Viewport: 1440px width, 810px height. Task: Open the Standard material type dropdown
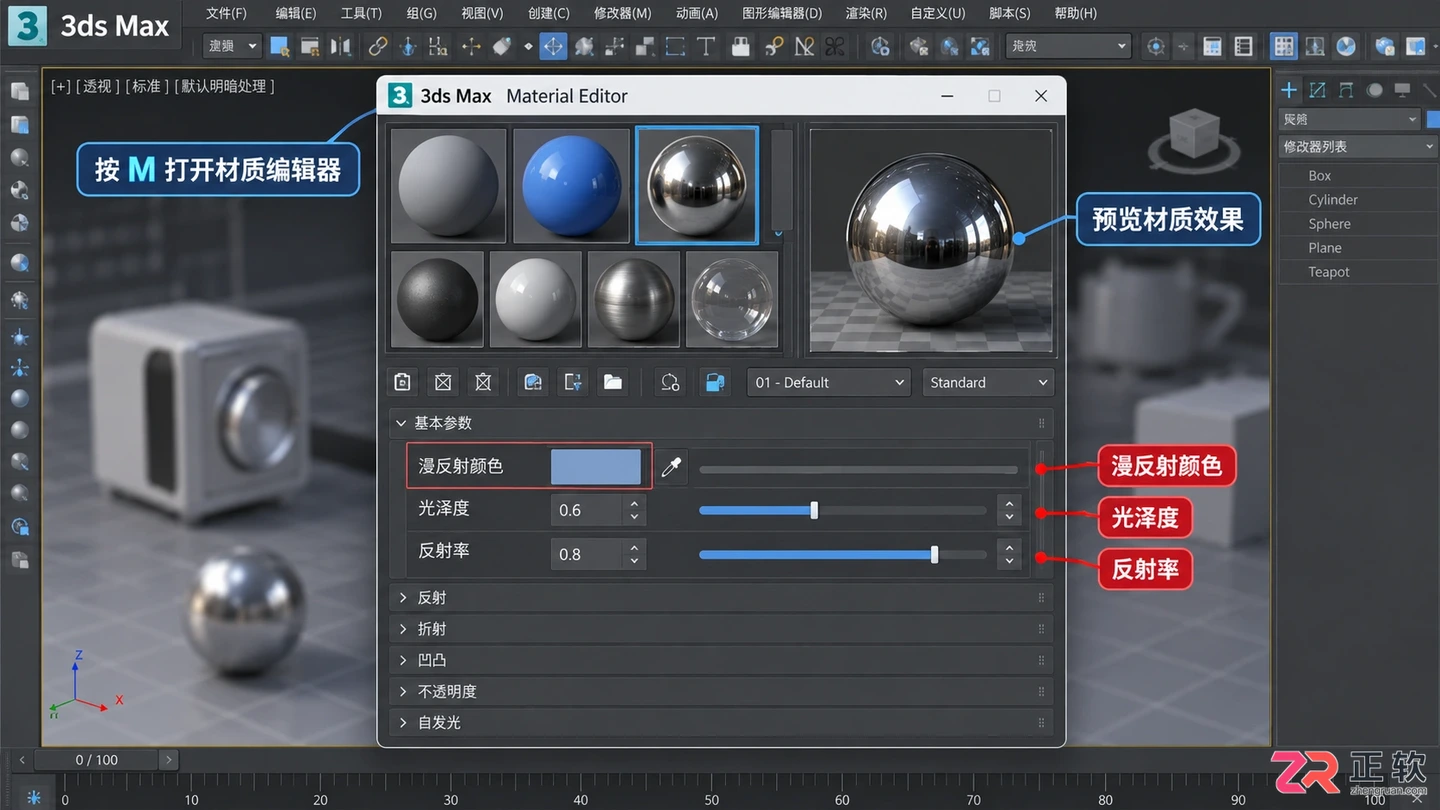coord(988,382)
